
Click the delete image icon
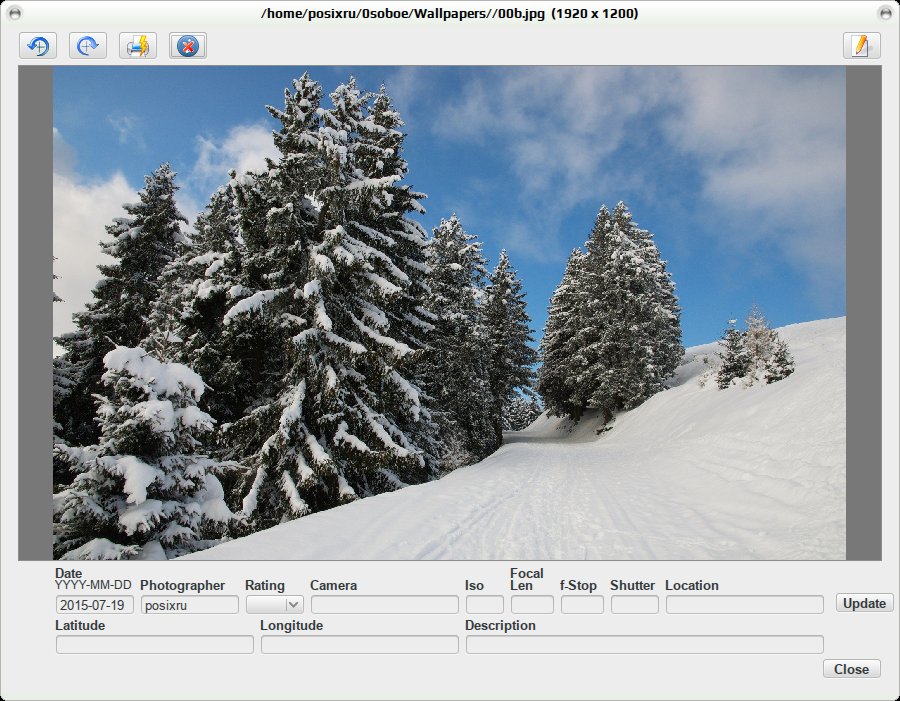coord(188,46)
